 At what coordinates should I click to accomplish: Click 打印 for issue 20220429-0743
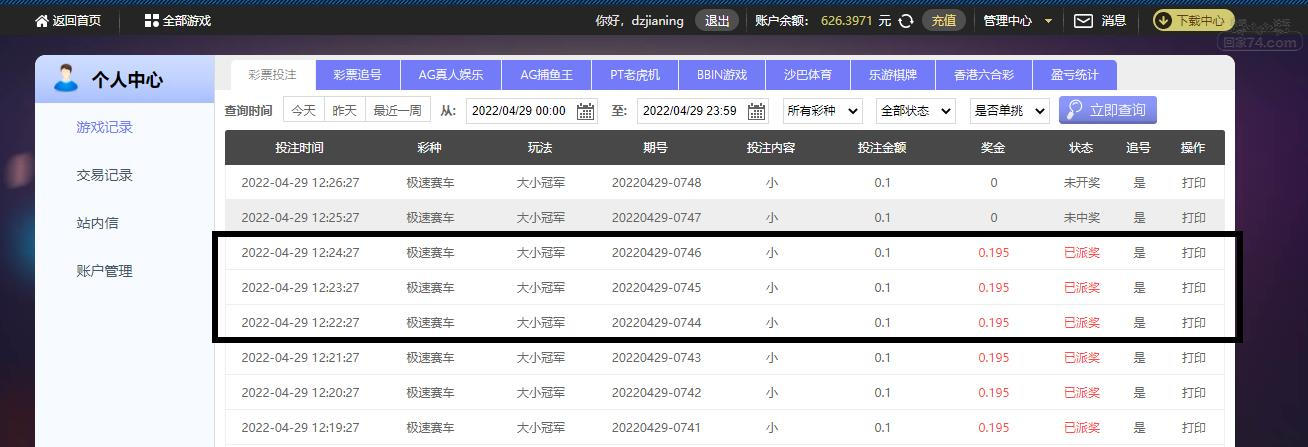click(x=1193, y=358)
